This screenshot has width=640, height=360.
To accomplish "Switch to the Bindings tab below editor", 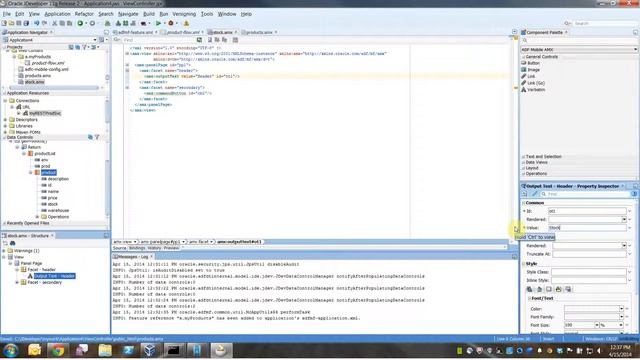I will tap(137, 248).
